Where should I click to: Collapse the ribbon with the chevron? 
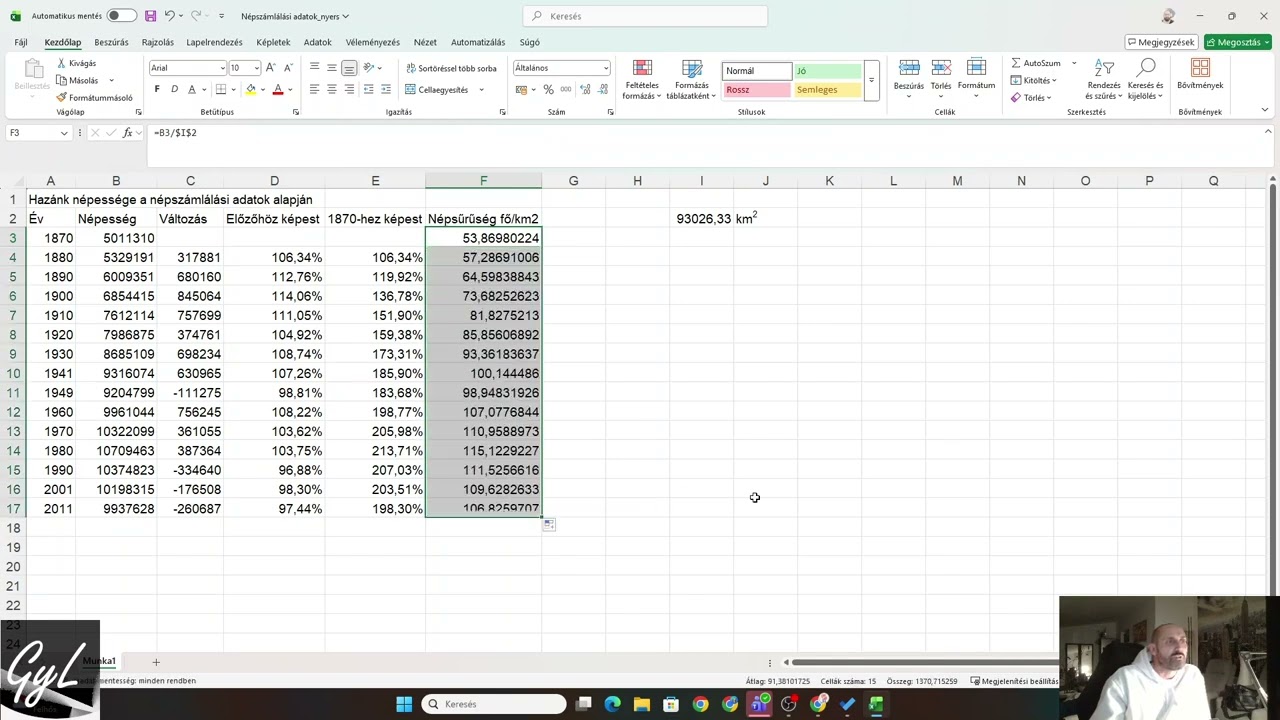1265,111
